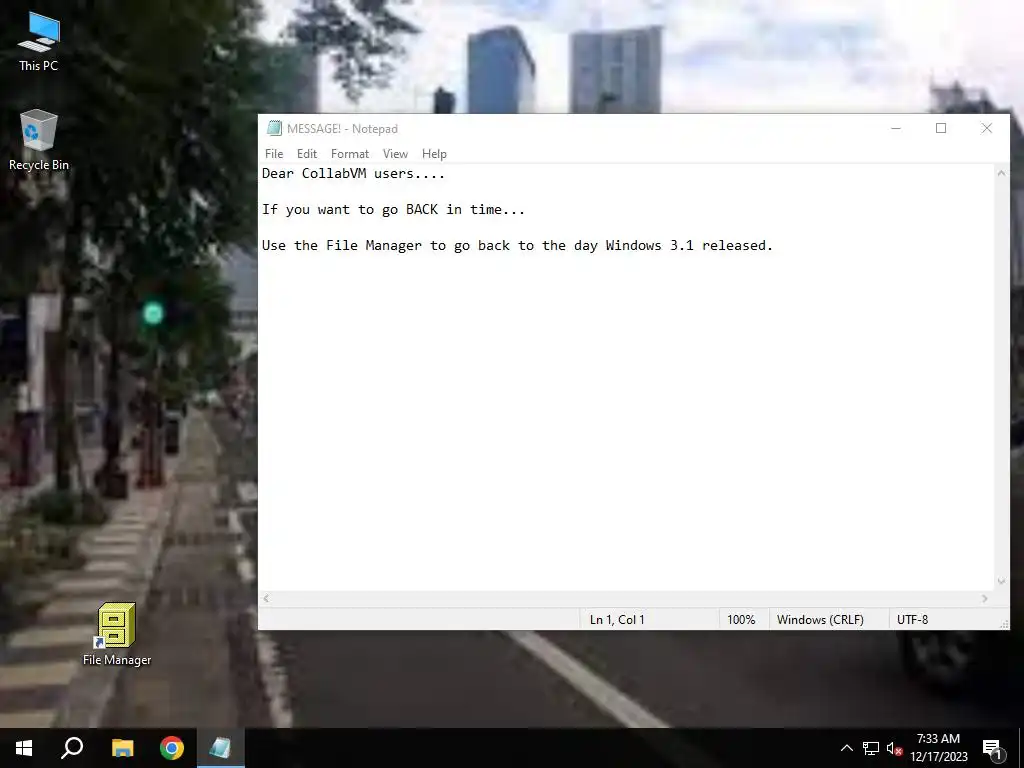Click the muted volume tray icon

(x=895, y=748)
